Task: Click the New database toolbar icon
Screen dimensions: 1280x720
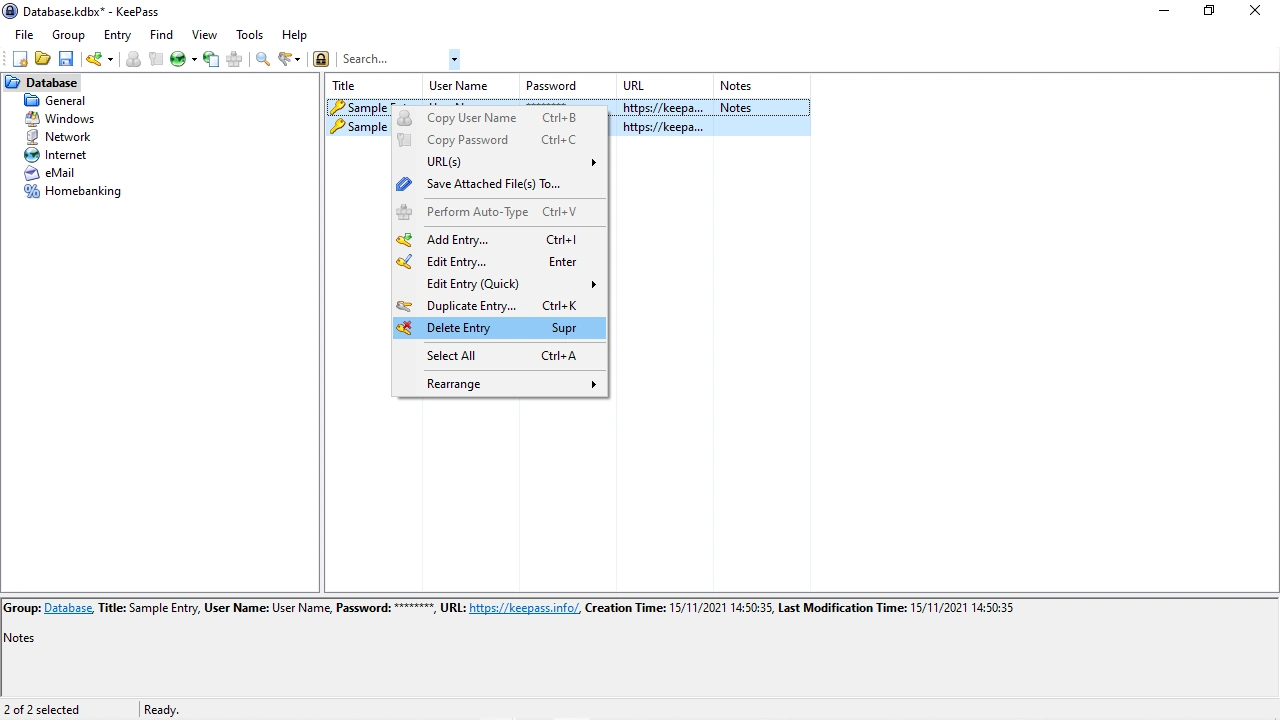Action: pos(20,59)
